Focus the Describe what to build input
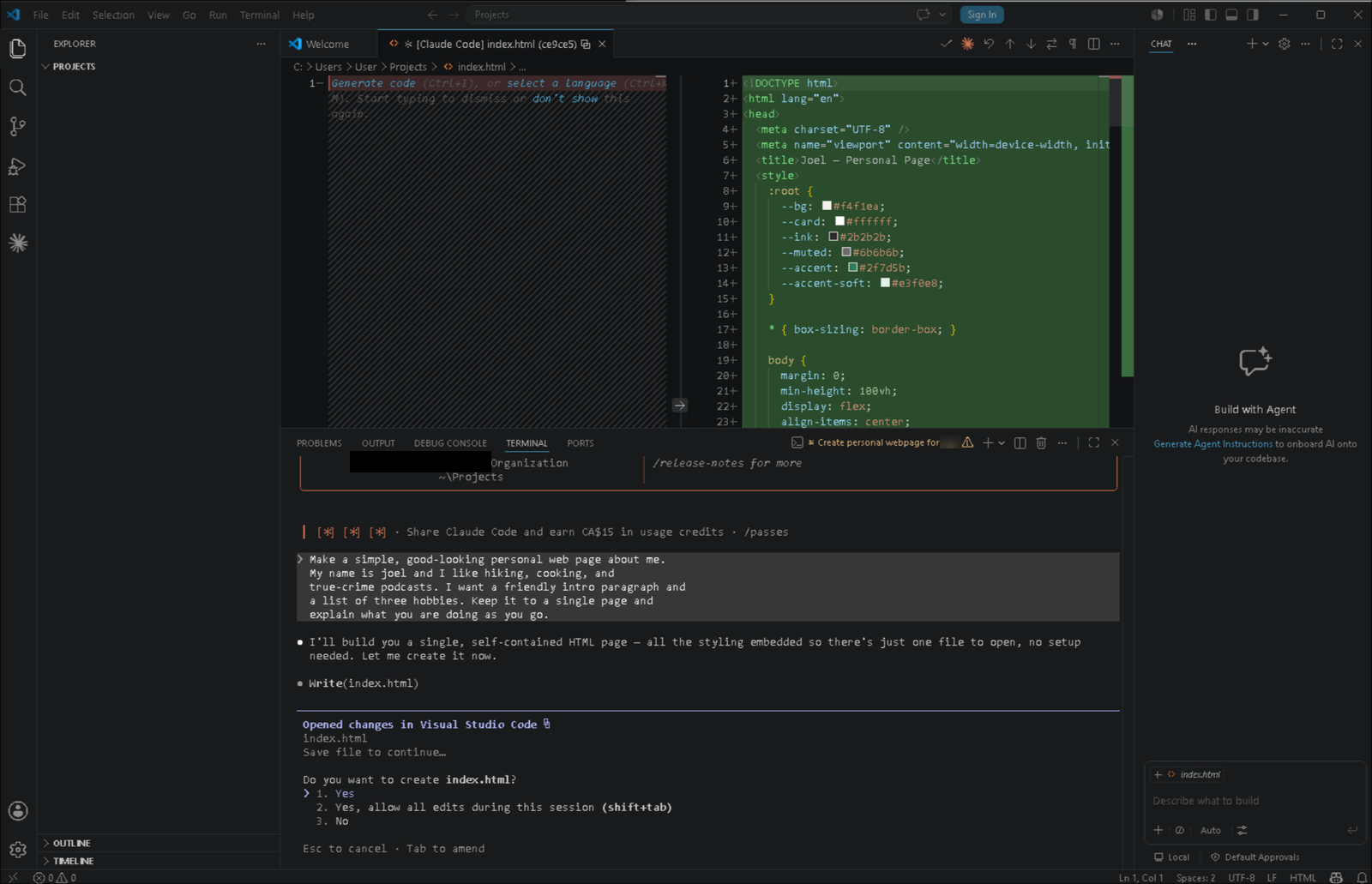 tap(1255, 801)
